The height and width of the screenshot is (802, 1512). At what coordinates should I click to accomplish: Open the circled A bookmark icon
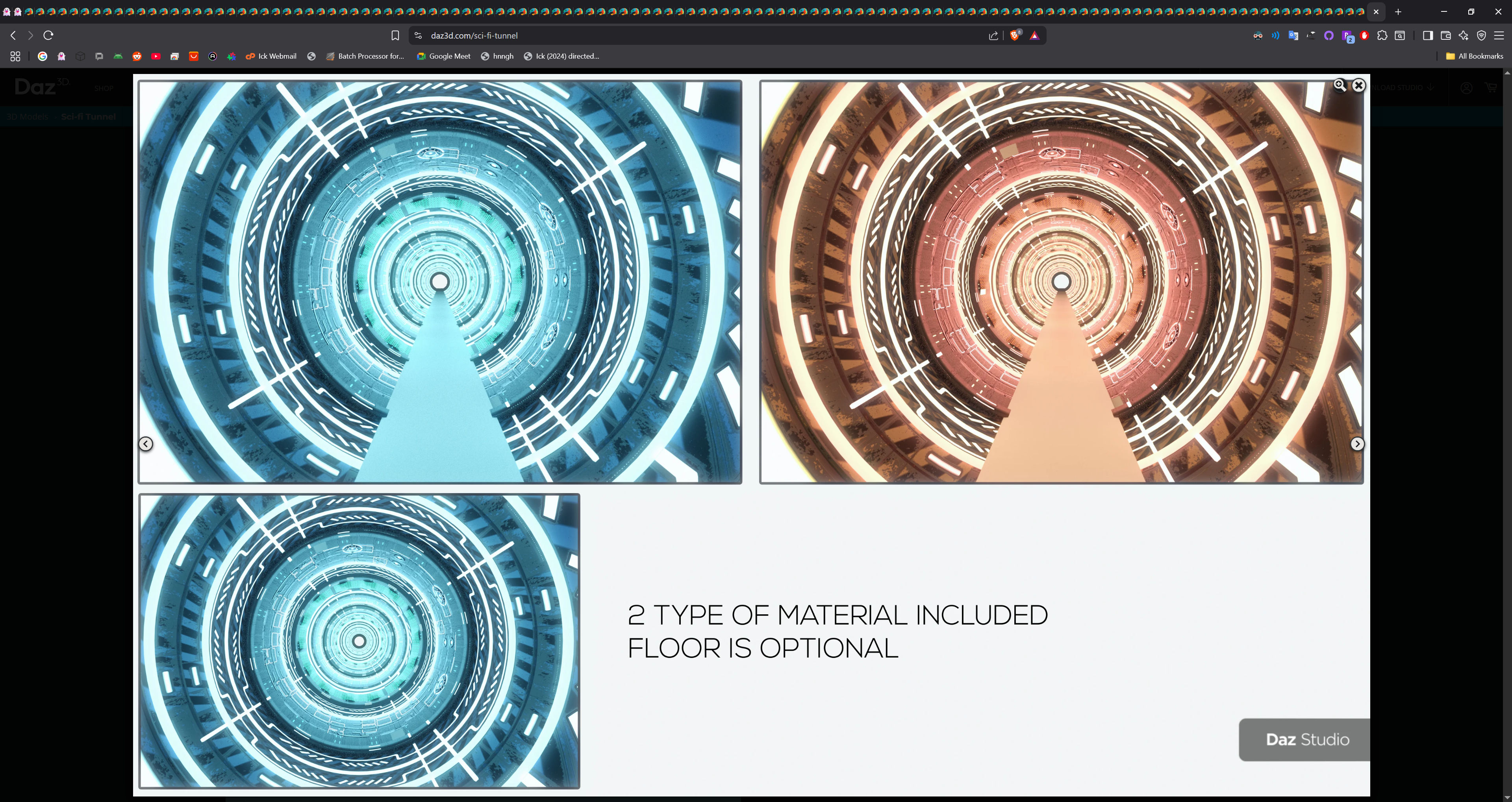point(213,56)
